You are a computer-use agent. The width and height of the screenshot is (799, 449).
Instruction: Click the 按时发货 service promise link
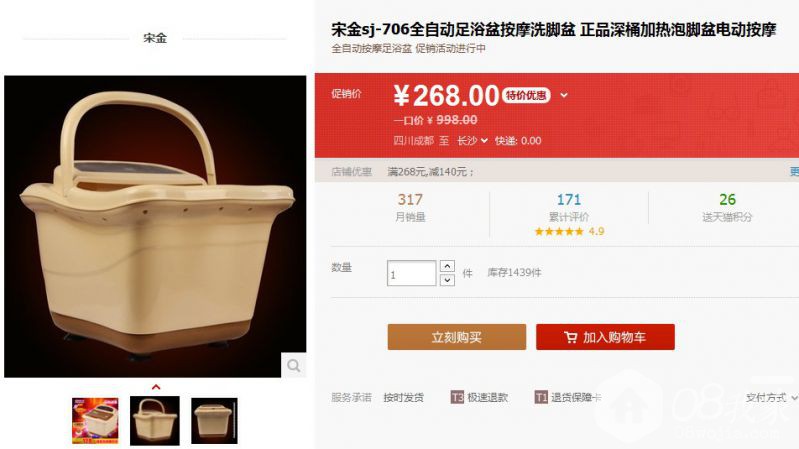tap(404, 398)
